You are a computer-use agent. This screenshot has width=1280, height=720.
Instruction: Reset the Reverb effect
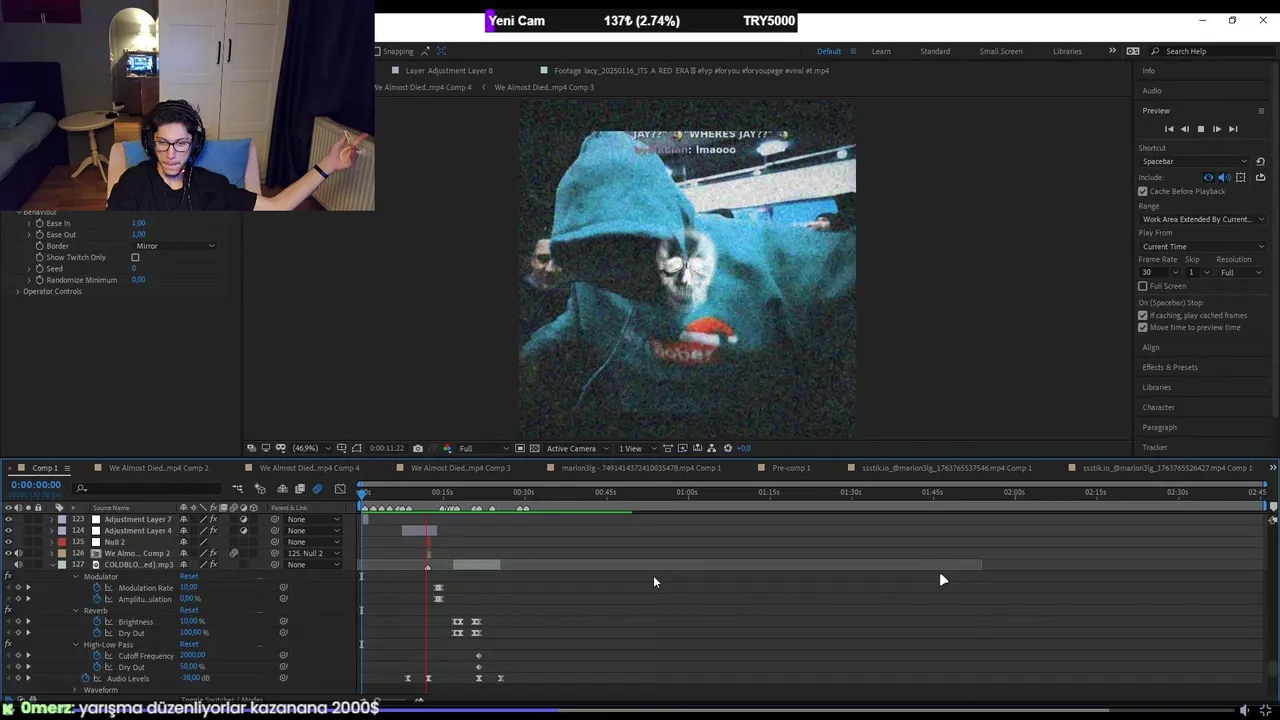tap(189, 610)
